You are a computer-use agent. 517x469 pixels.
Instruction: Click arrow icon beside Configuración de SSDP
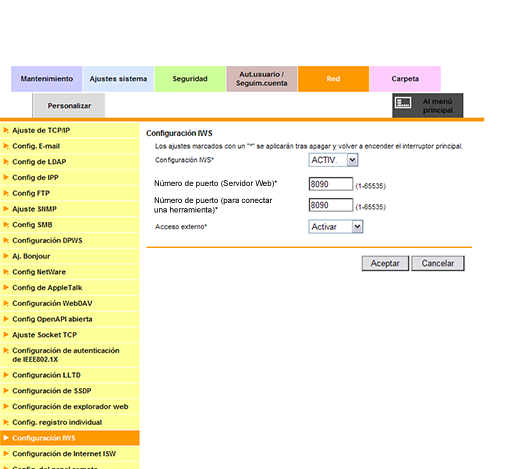tap(6, 390)
